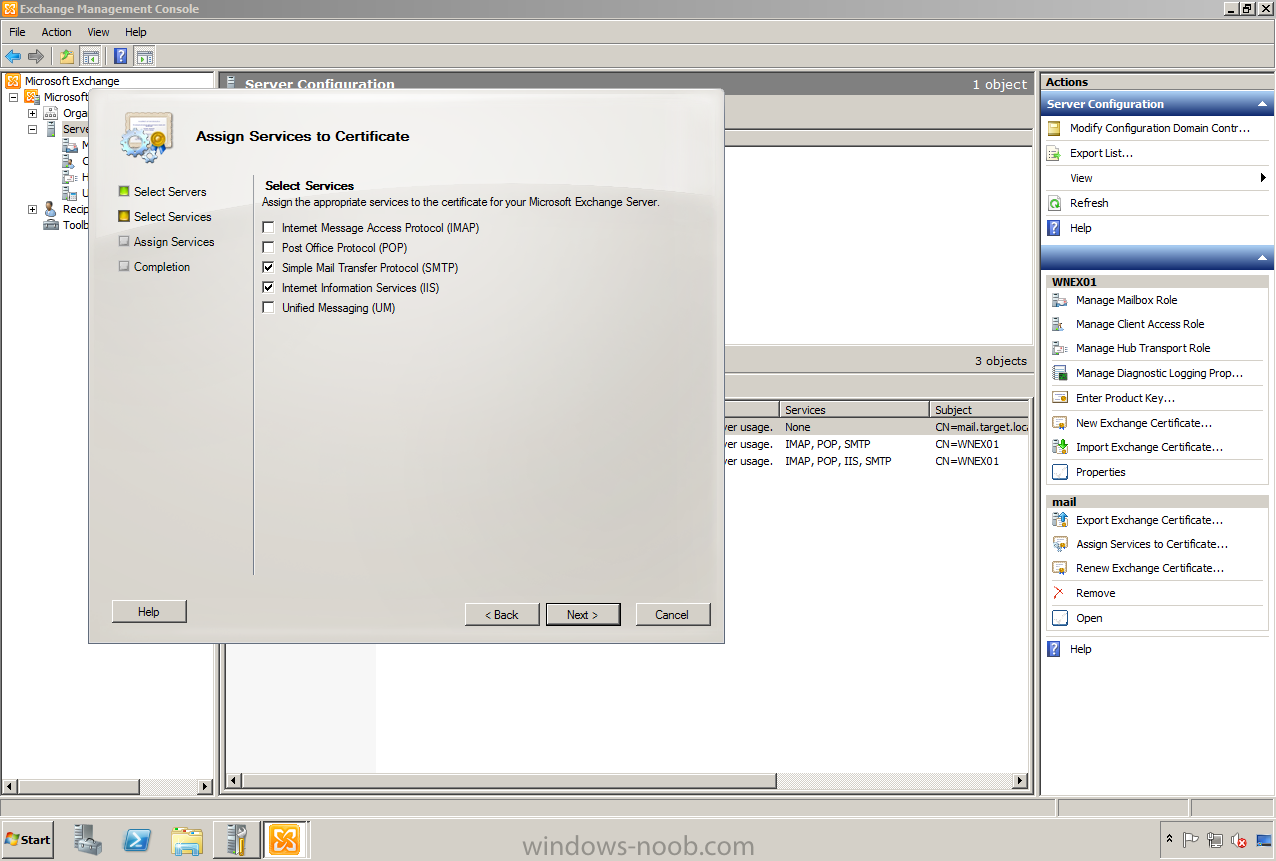Click the Start button

[28, 840]
